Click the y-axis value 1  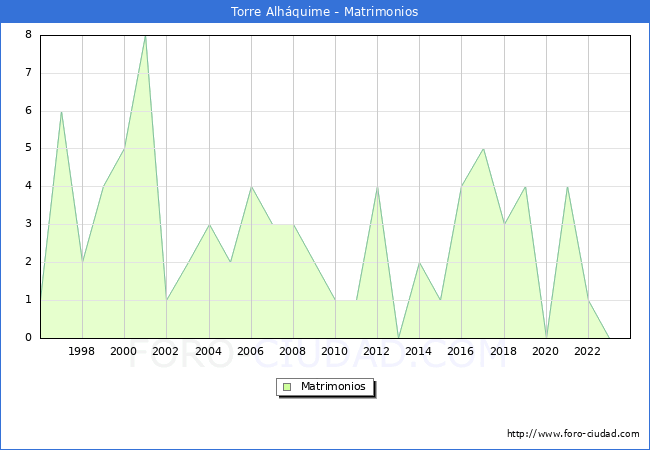[28, 299]
